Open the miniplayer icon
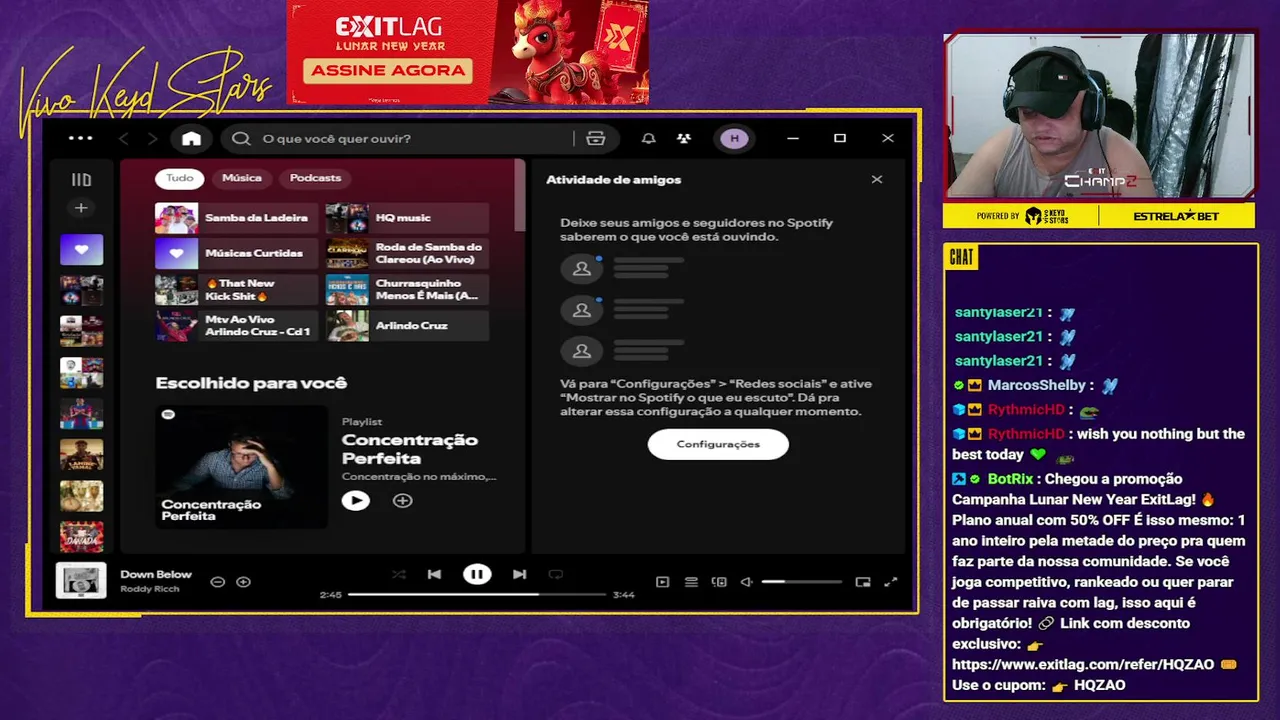The width and height of the screenshot is (1280, 720). (863, 582)
